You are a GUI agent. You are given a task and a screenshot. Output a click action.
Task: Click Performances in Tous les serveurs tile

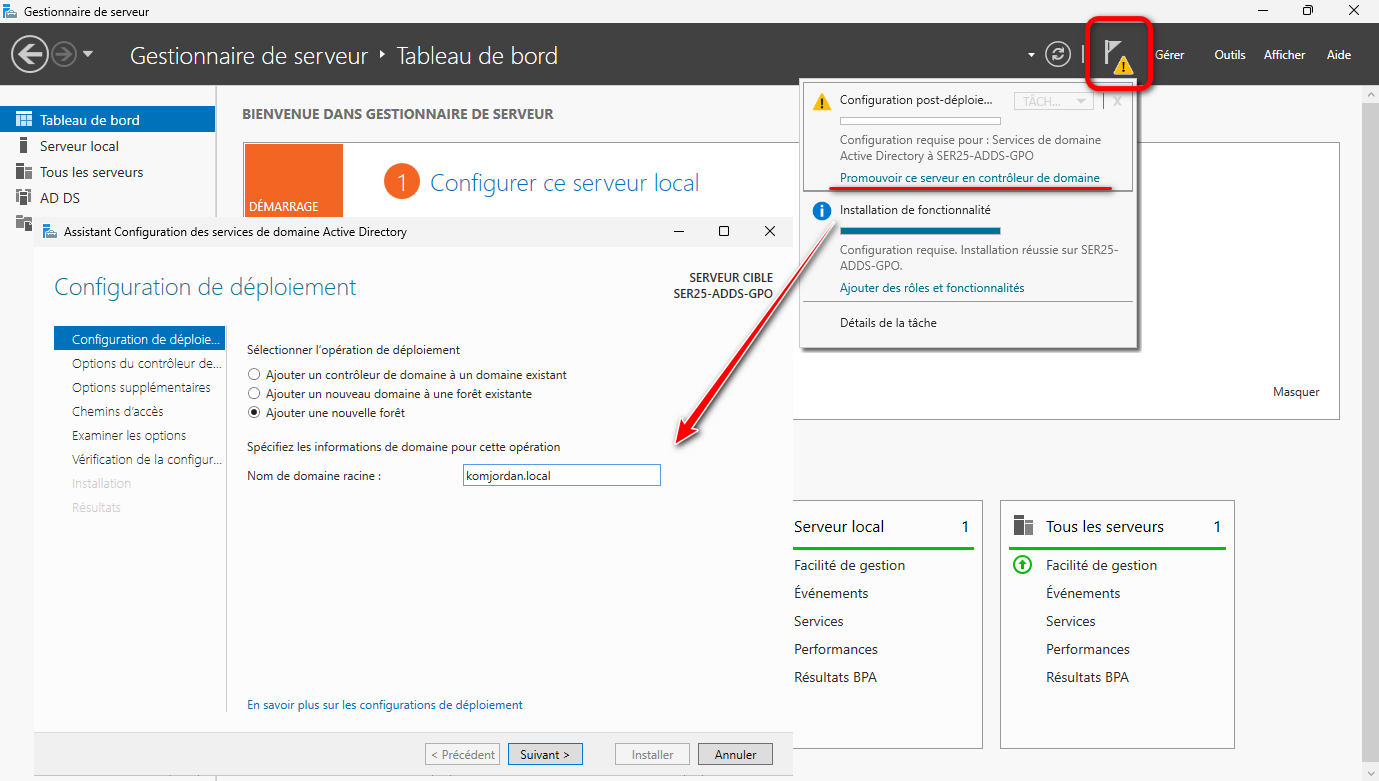1088,649
